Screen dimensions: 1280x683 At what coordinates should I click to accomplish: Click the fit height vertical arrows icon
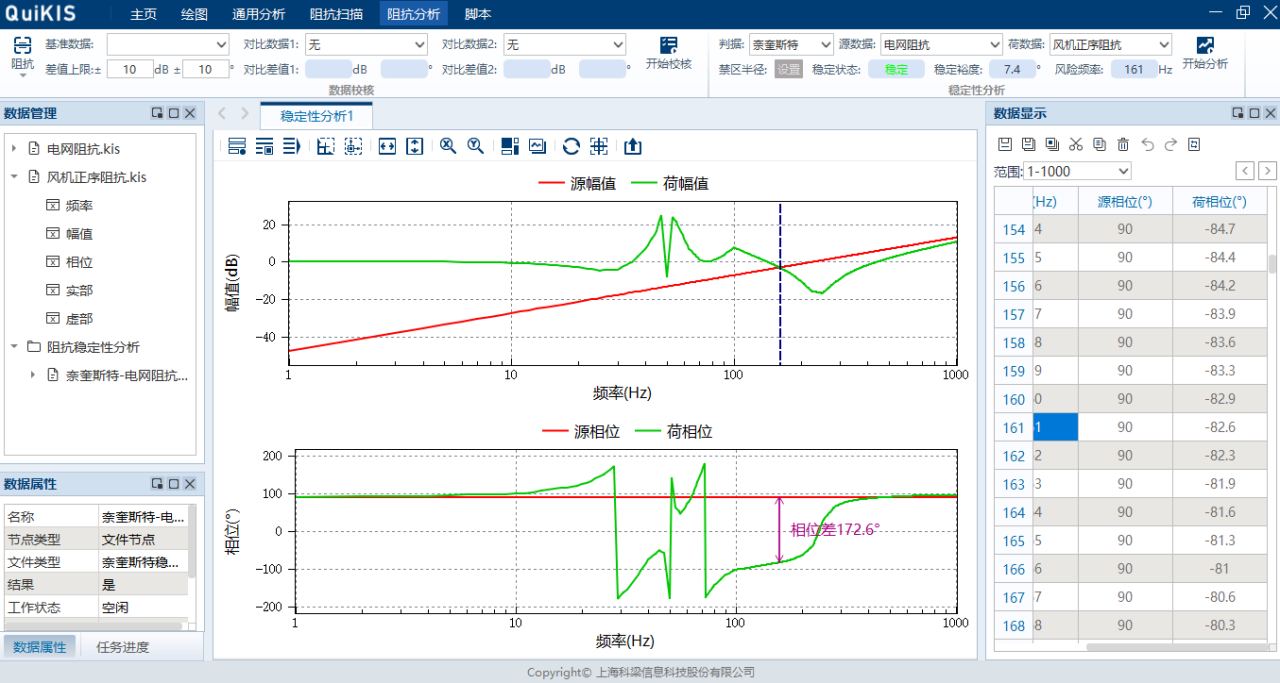pyautogui.click(x=415, y=146)
